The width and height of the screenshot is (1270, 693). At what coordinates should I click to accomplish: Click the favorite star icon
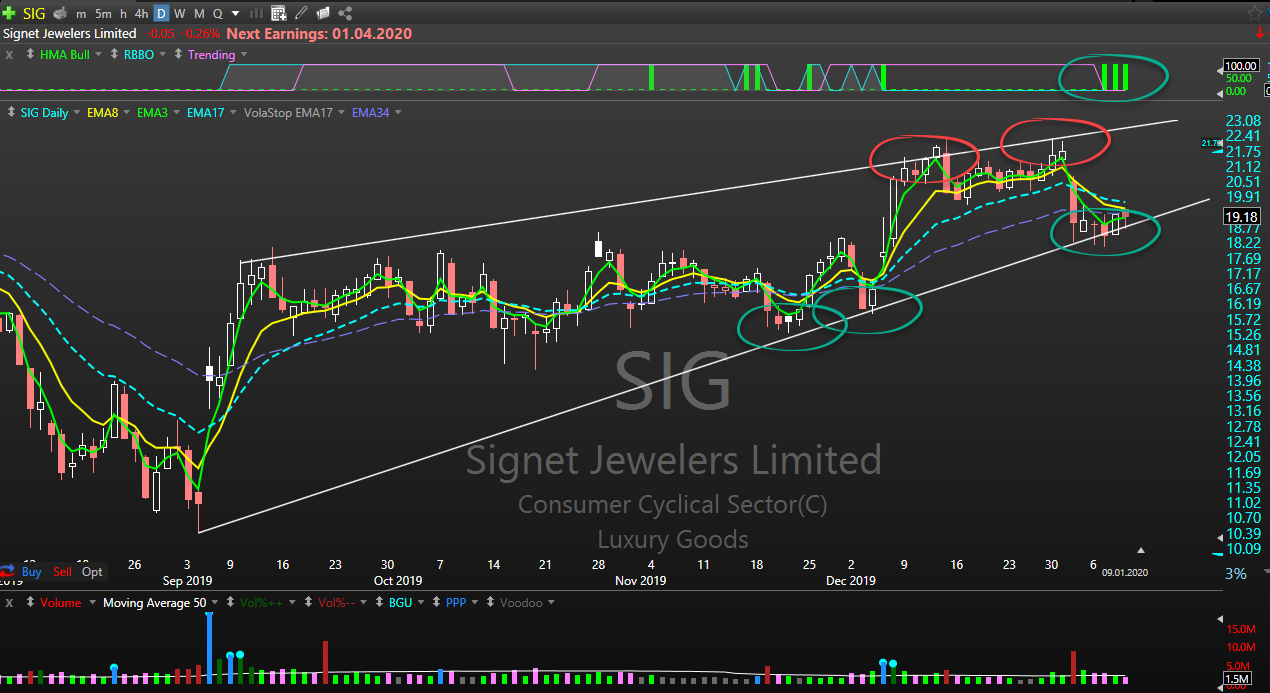(x=1254, y=13)
